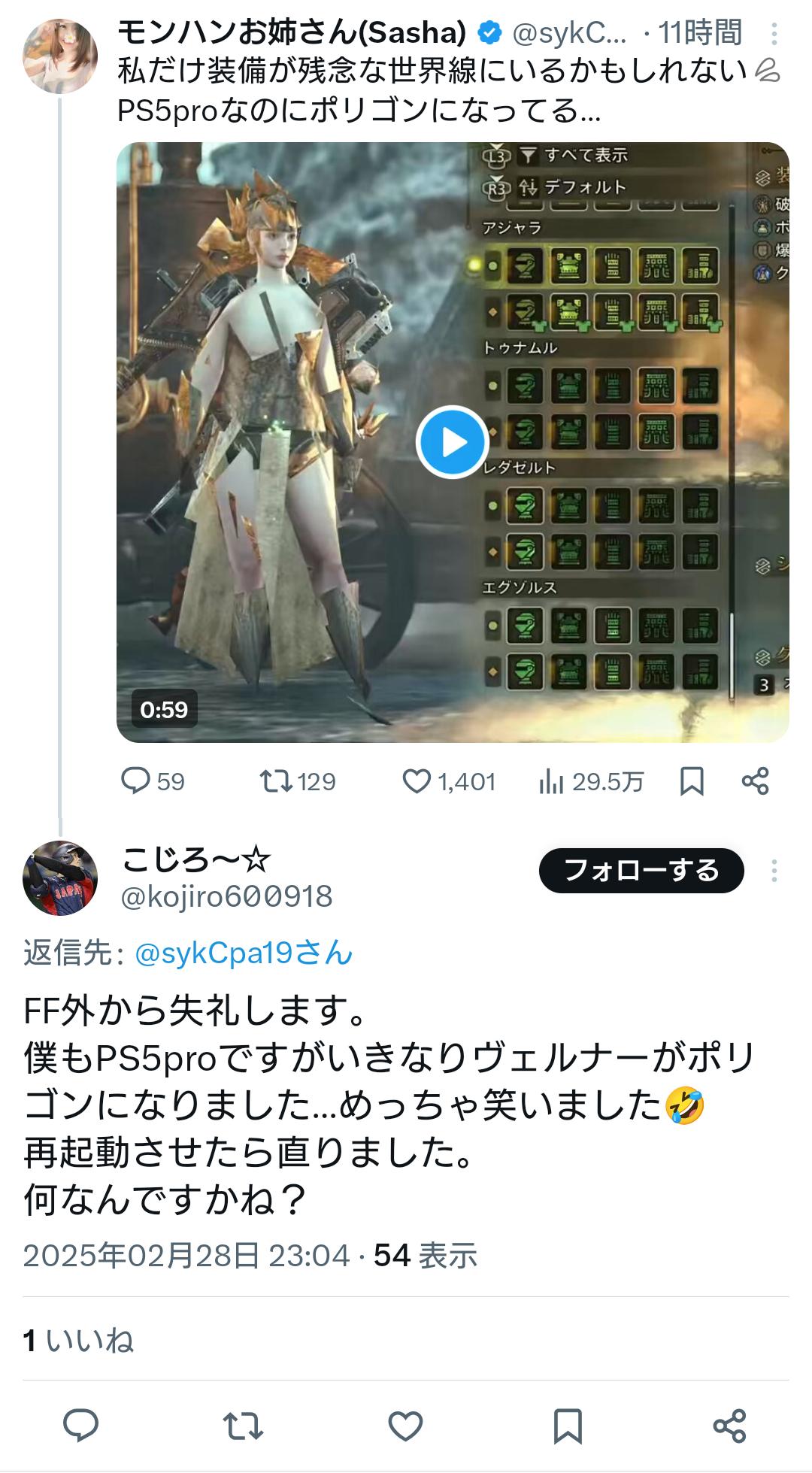Repost the こじろ～☆ reply tweet
This screenshot has width=812, height=1473.
pyautogui.click(x=243, y=1425)
